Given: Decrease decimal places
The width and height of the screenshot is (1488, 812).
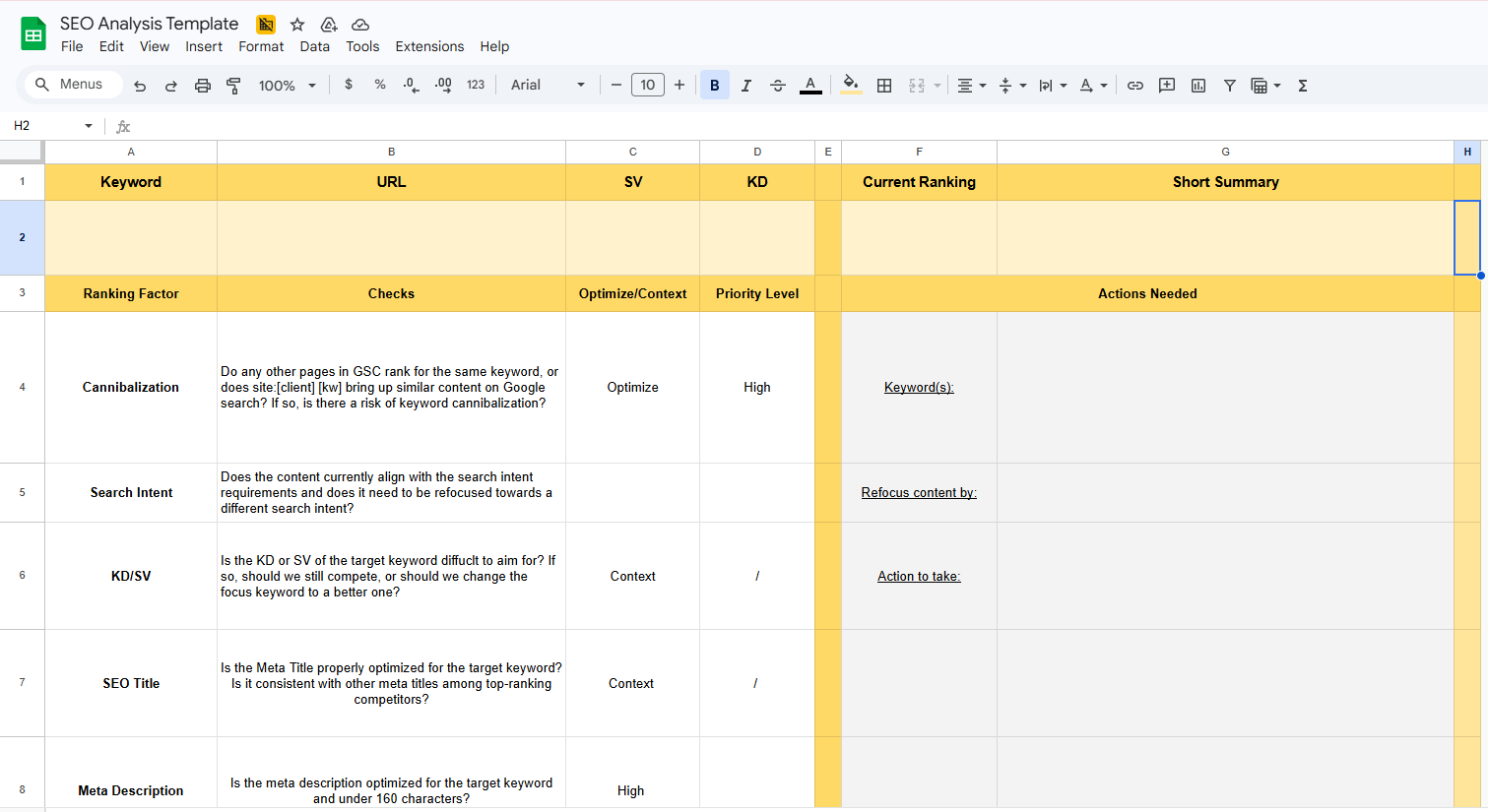Looking at the screenshot, I should [x=412, y=85].
